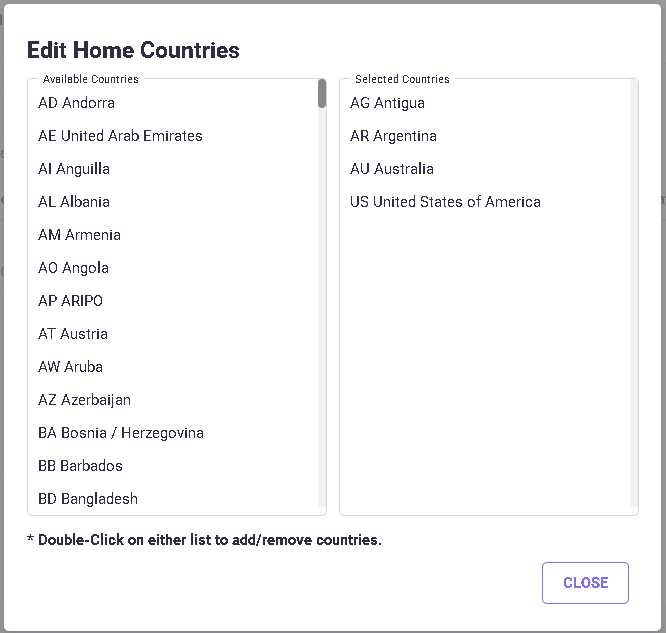
Task: Pick AM Armenia from the list
Action: tap(79, 235)
